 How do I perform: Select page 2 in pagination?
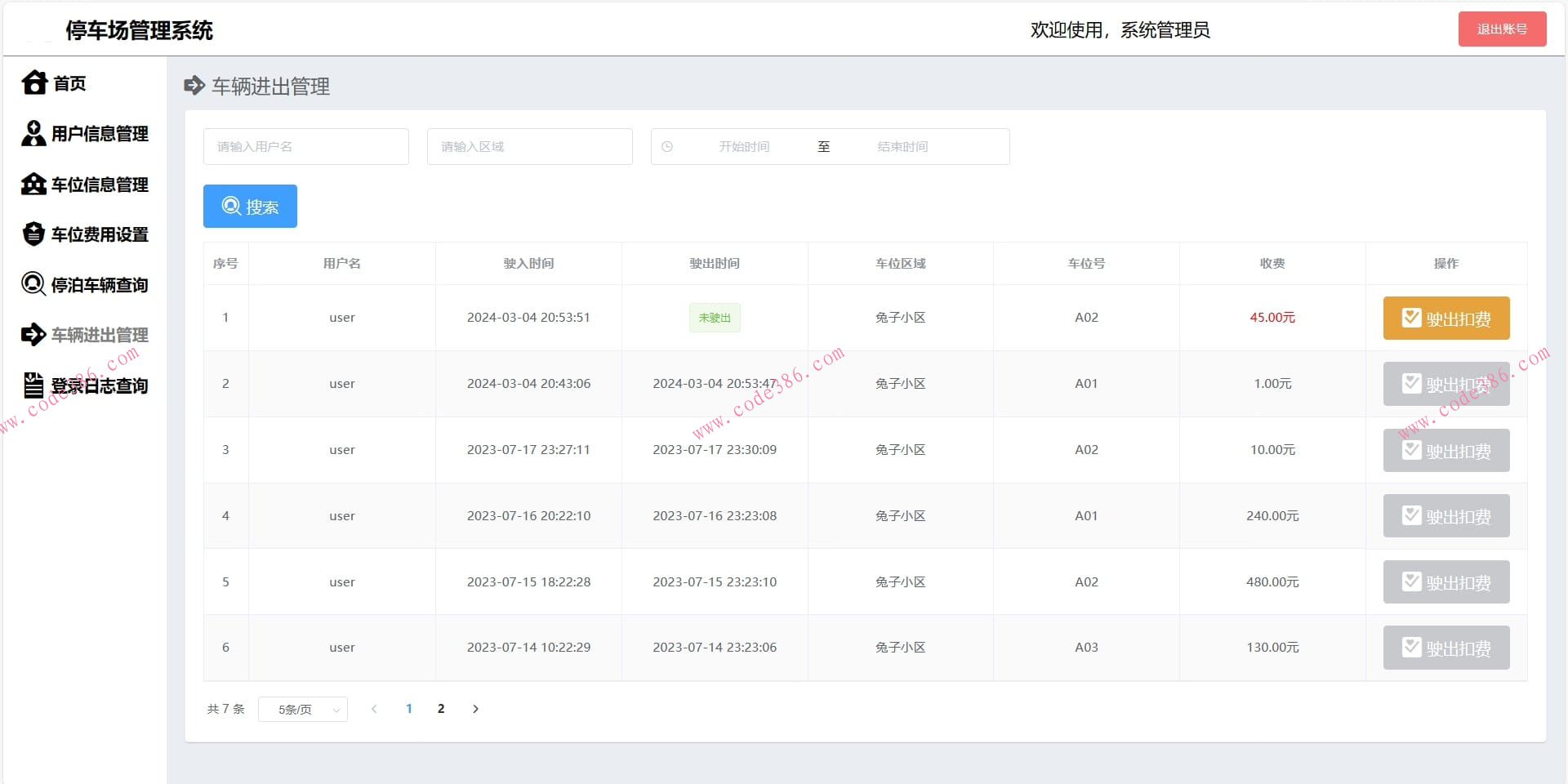tap(441, 709)
